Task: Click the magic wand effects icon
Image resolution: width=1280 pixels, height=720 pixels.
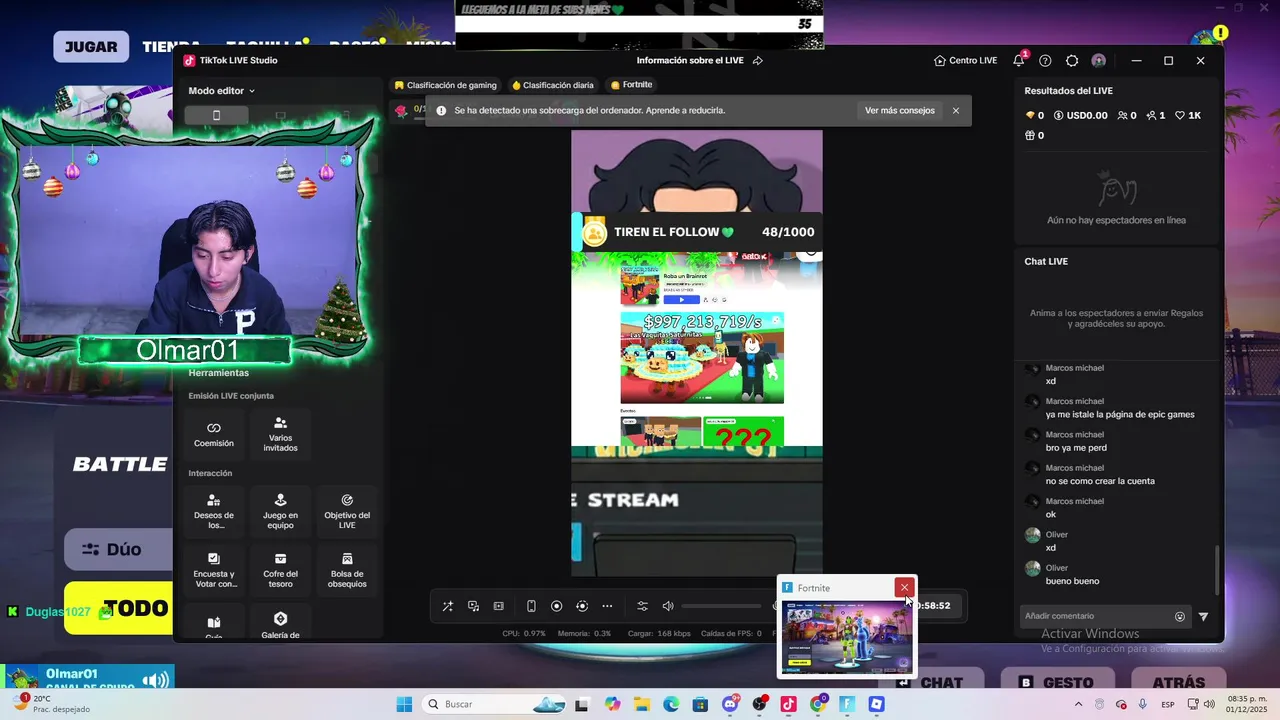Action: [448, 606]
